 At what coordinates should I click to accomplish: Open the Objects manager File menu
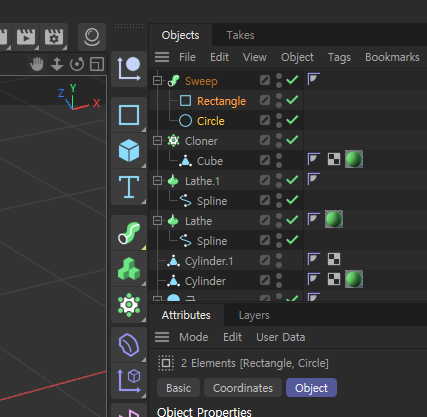(x=187, y=57)
